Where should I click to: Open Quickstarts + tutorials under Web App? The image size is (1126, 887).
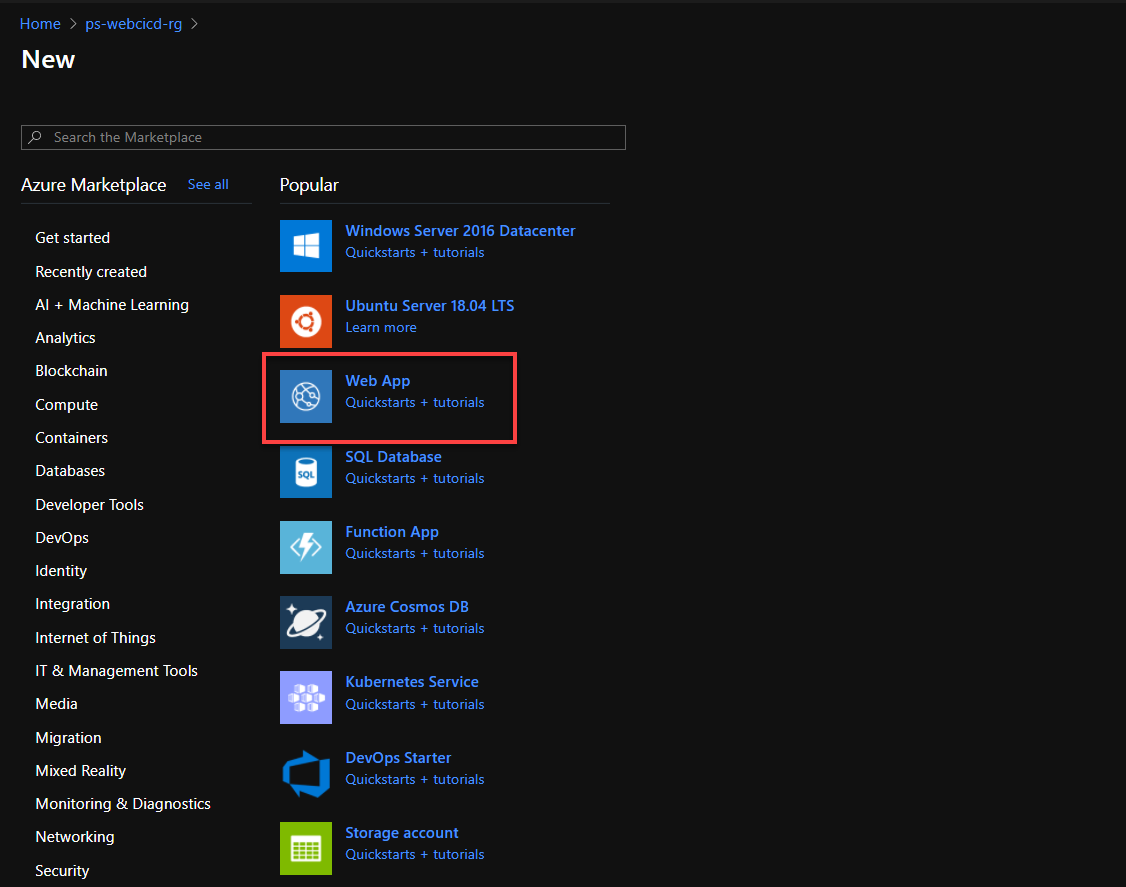414,402
